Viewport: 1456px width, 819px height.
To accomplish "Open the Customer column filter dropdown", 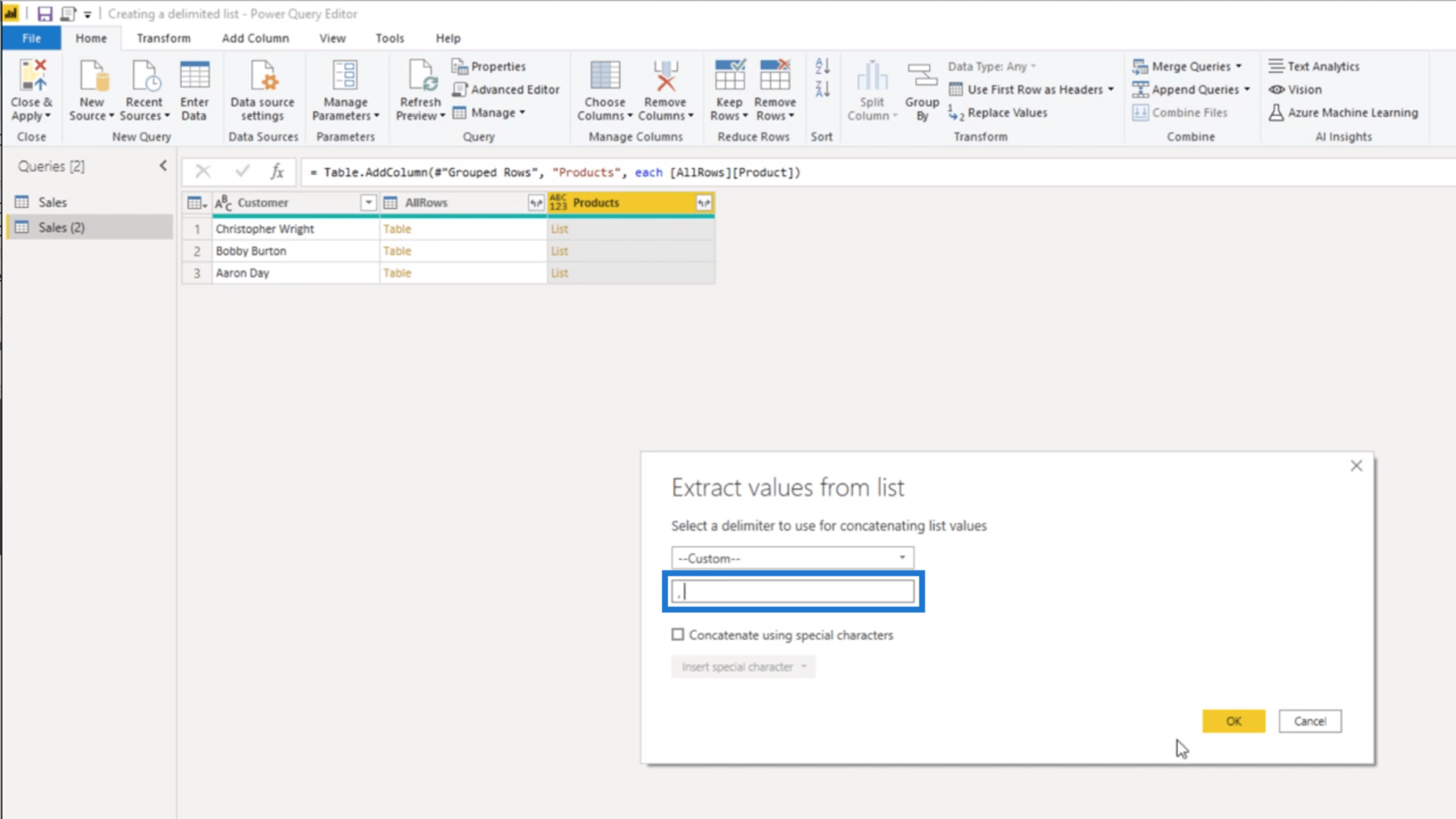I will pyautogui.click(x=368, y=203).
